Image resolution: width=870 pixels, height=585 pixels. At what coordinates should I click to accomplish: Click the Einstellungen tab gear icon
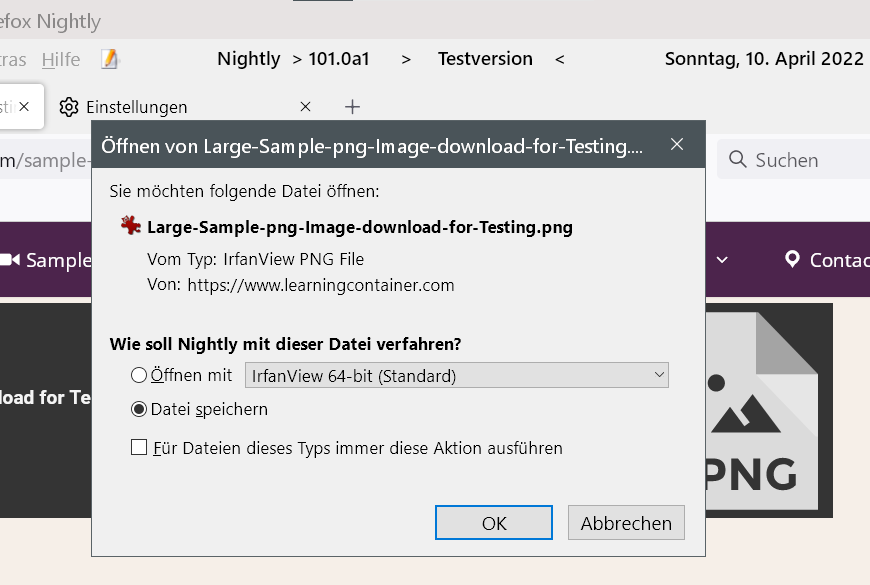coord(69,107)
